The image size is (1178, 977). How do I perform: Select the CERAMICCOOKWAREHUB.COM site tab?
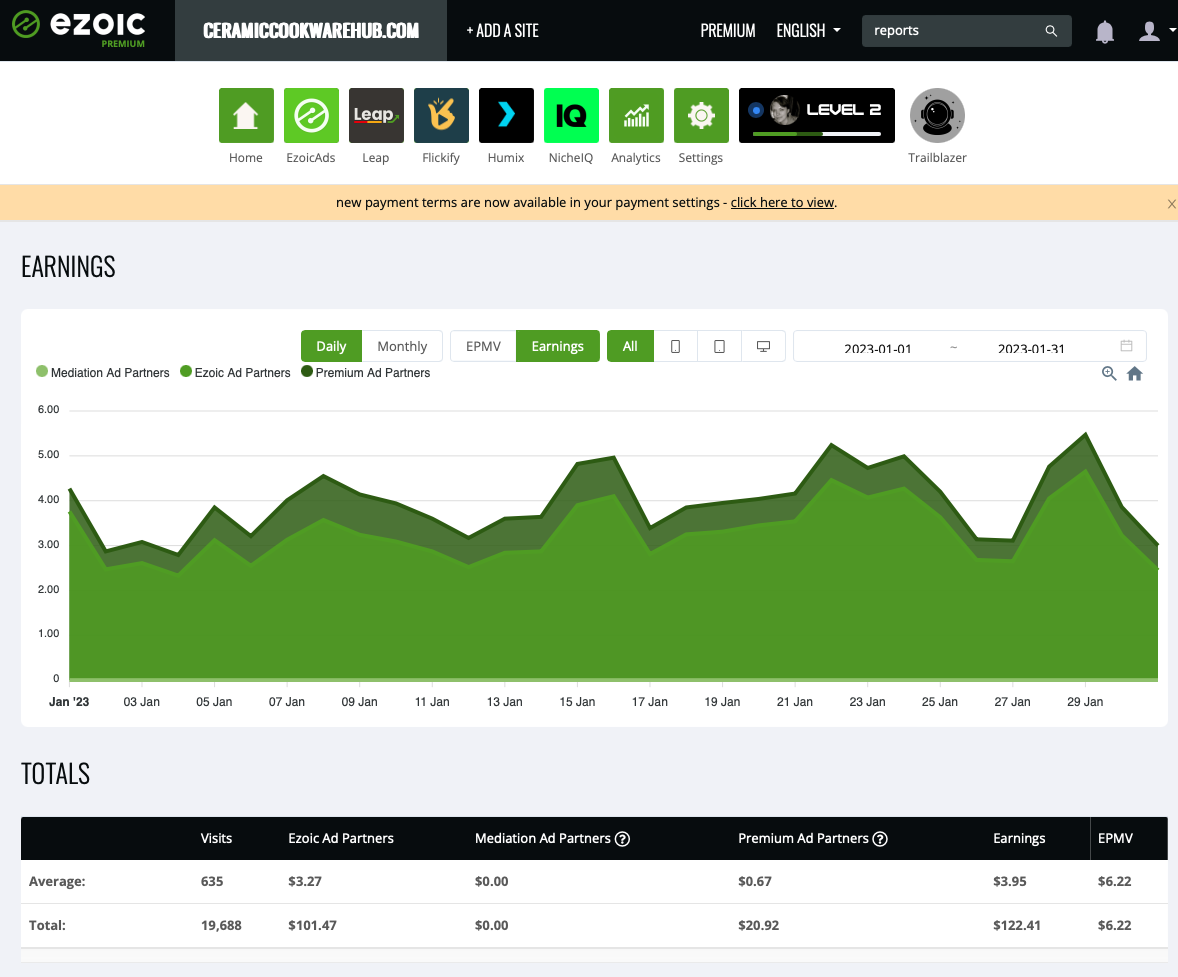click(311, 31)
